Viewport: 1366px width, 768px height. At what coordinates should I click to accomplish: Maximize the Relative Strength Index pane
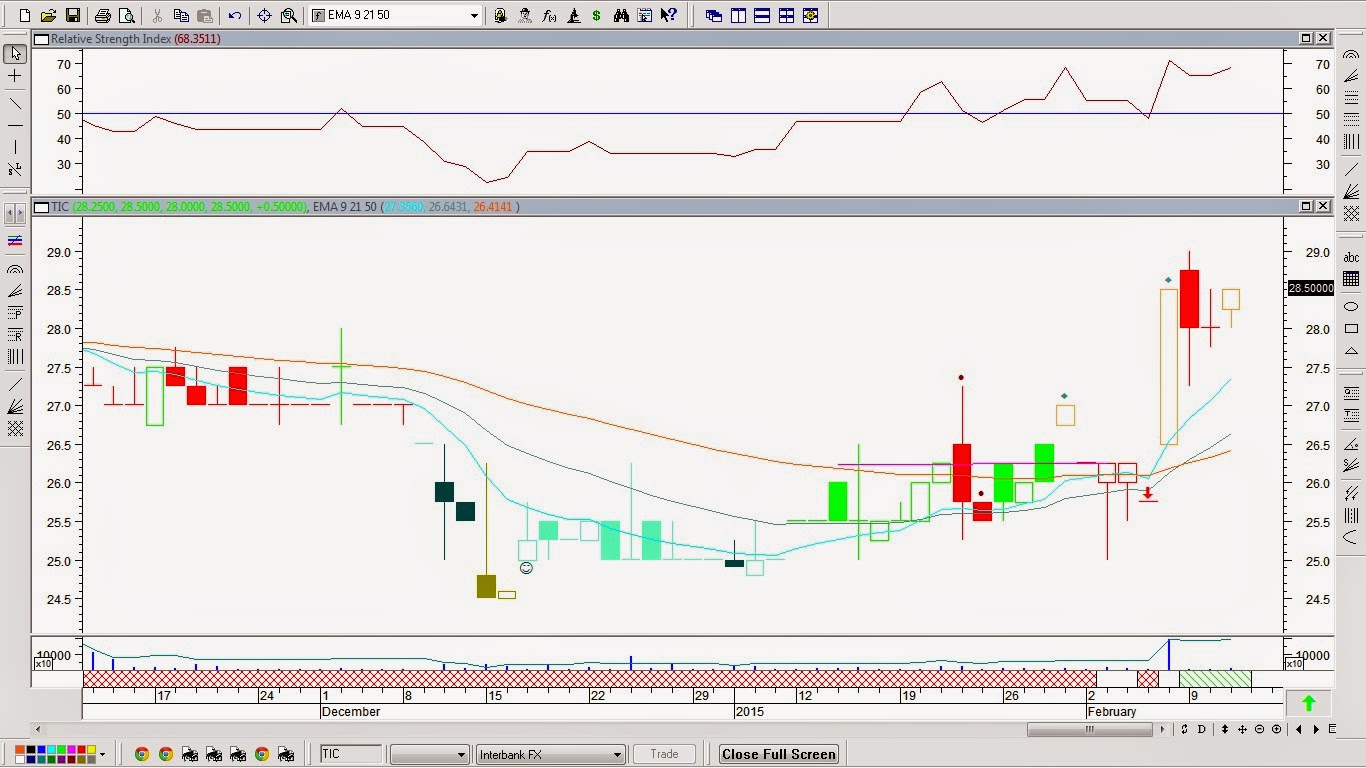[1306, 38]
